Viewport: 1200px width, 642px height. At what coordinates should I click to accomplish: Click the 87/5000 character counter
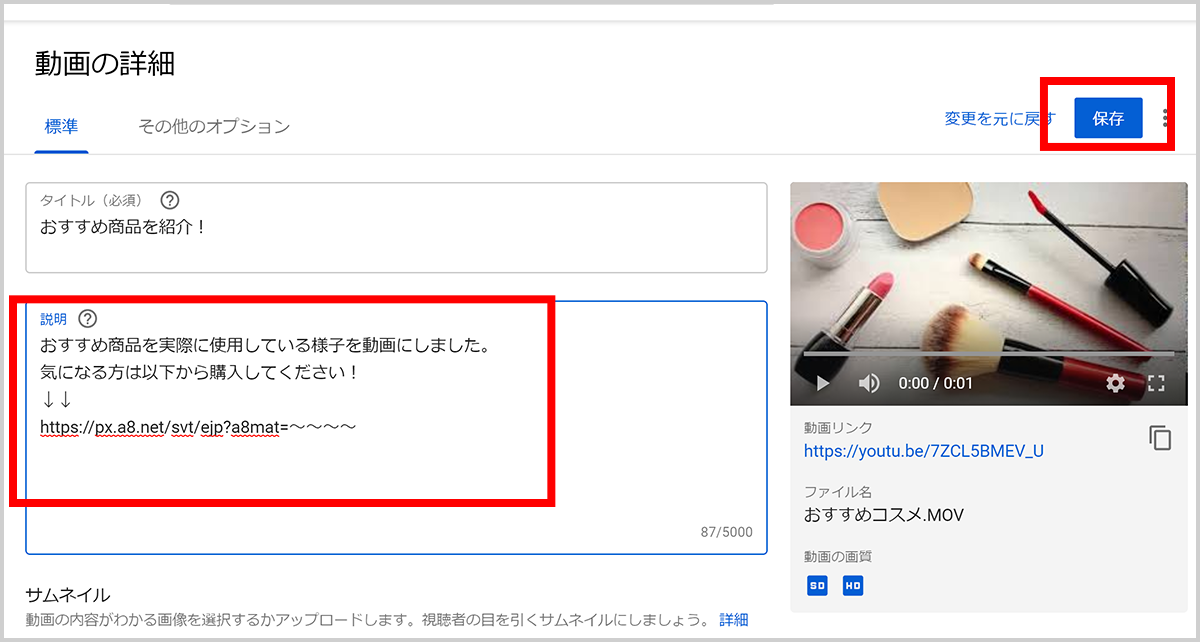[x=727, y=532]
